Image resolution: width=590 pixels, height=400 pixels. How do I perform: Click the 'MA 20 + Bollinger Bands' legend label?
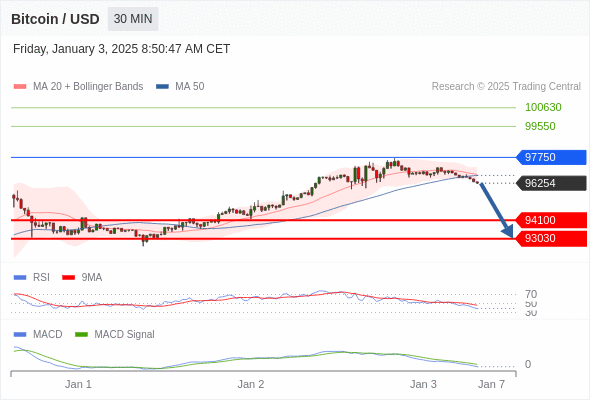(88, 87)
